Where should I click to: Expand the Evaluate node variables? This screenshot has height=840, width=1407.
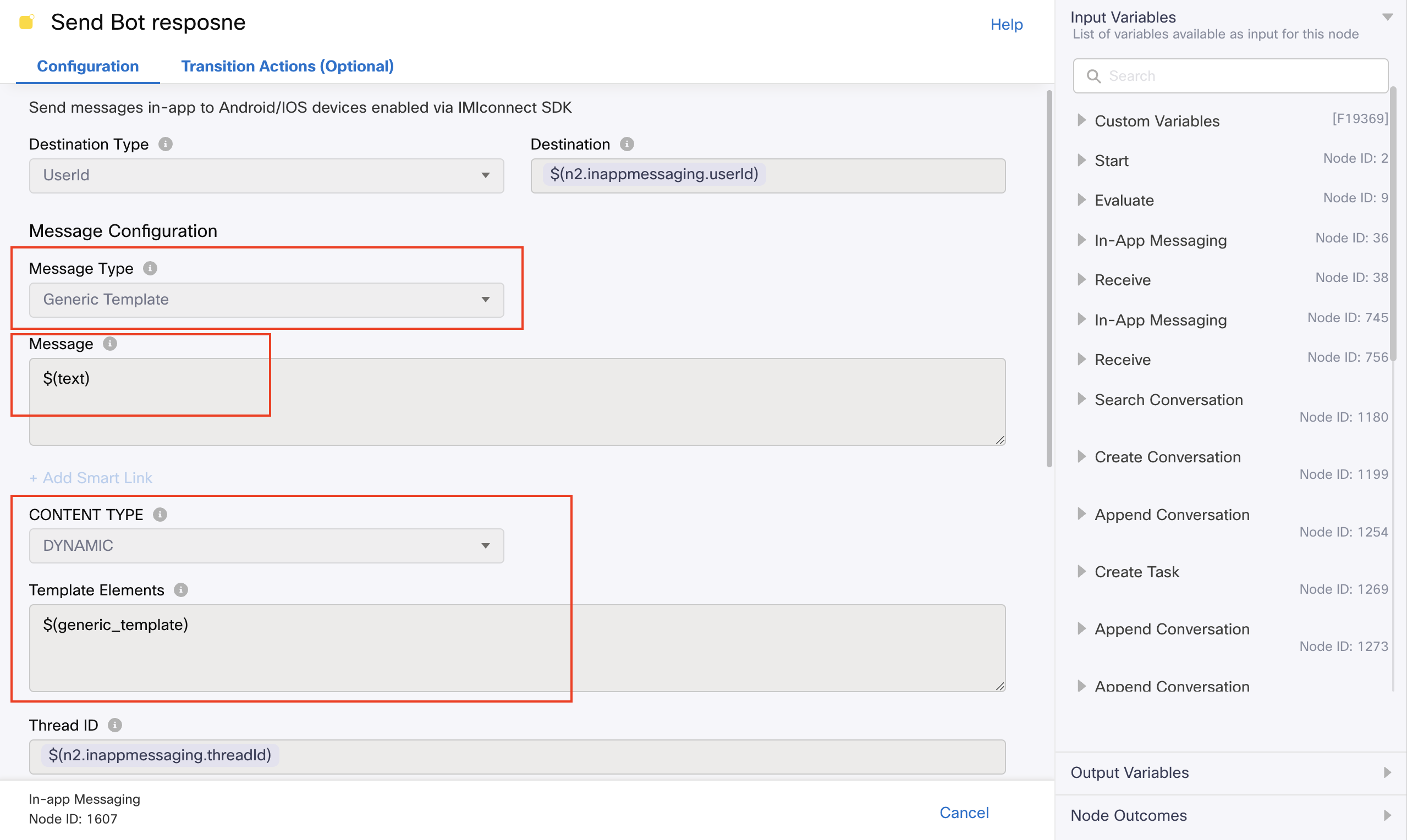[x=1081, y=200]
